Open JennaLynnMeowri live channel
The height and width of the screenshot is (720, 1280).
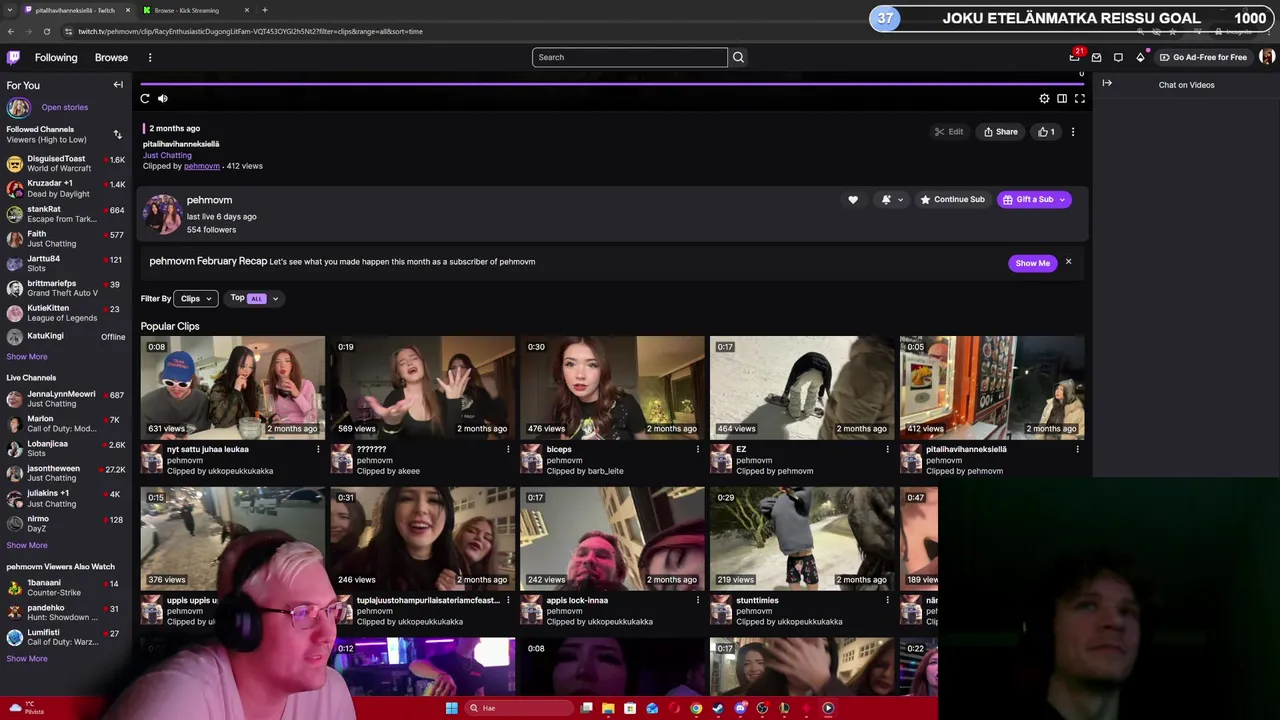point(65,398)
